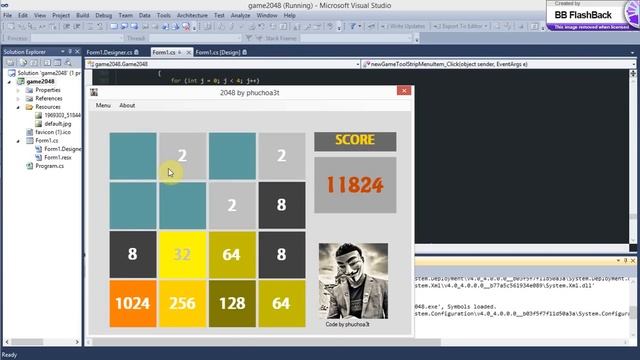
Task: Click the editor split handle above vertical scrollbar
Action: (633, 73)
